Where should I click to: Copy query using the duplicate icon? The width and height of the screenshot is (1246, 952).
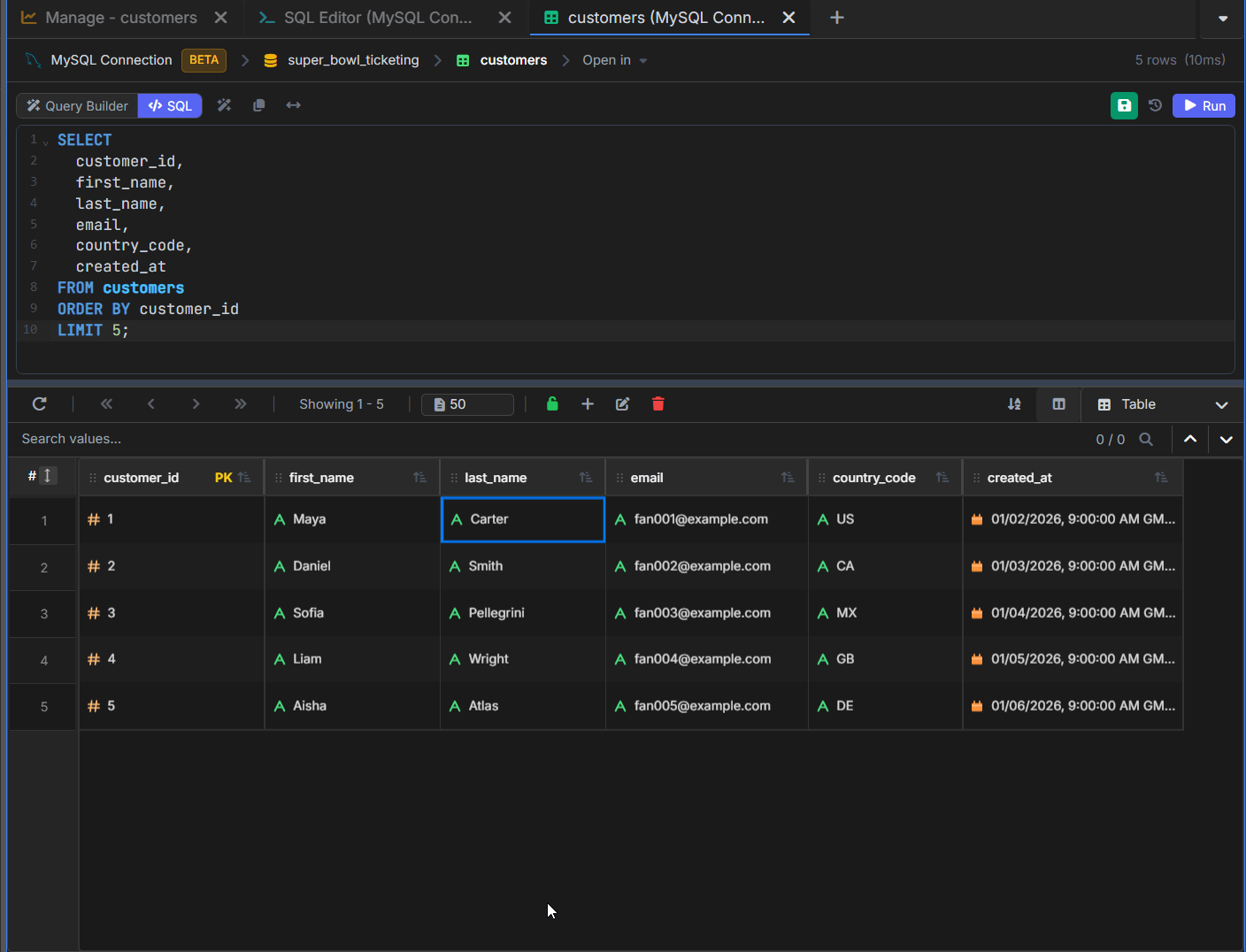(258, 105)
